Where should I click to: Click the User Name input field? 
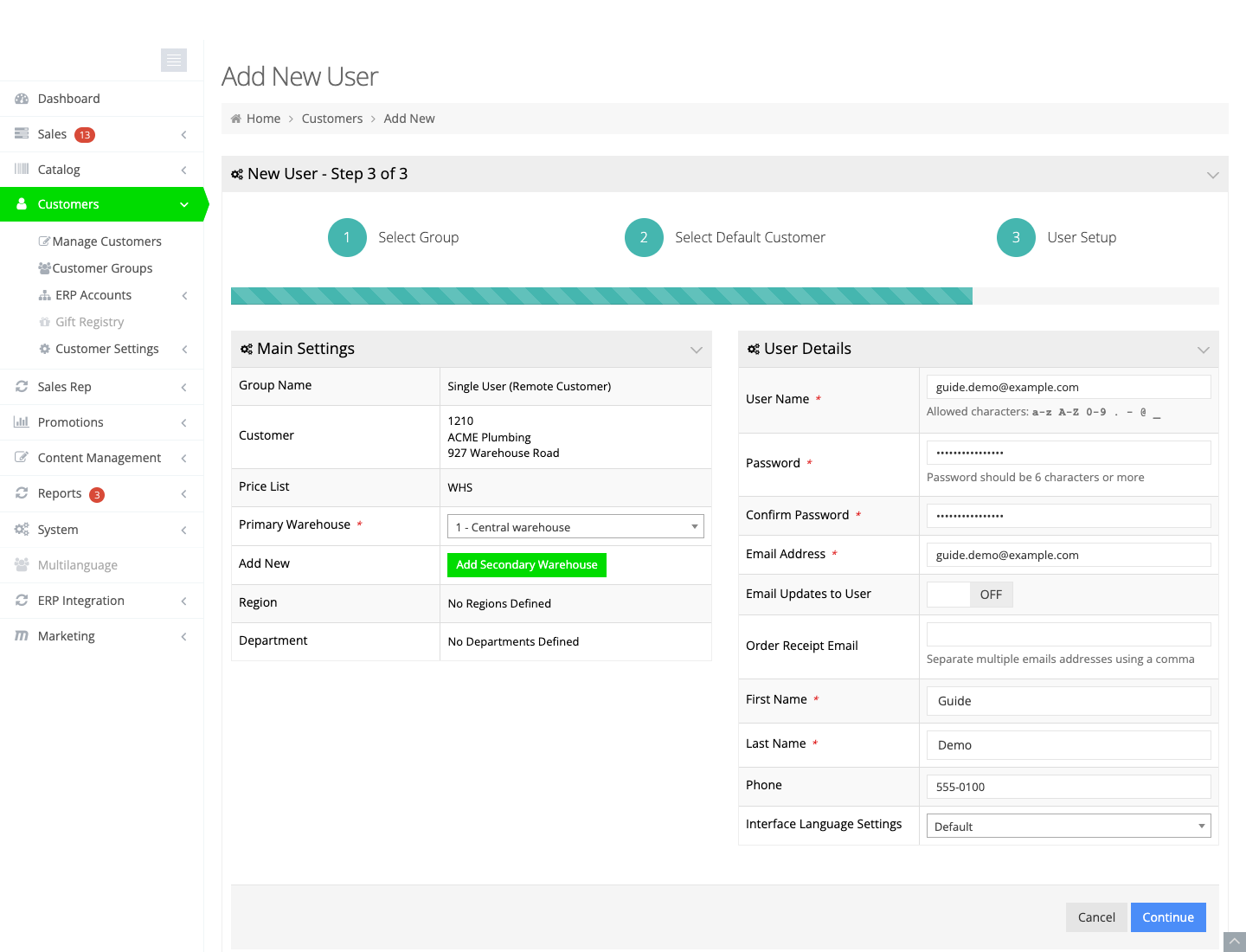1069,387
